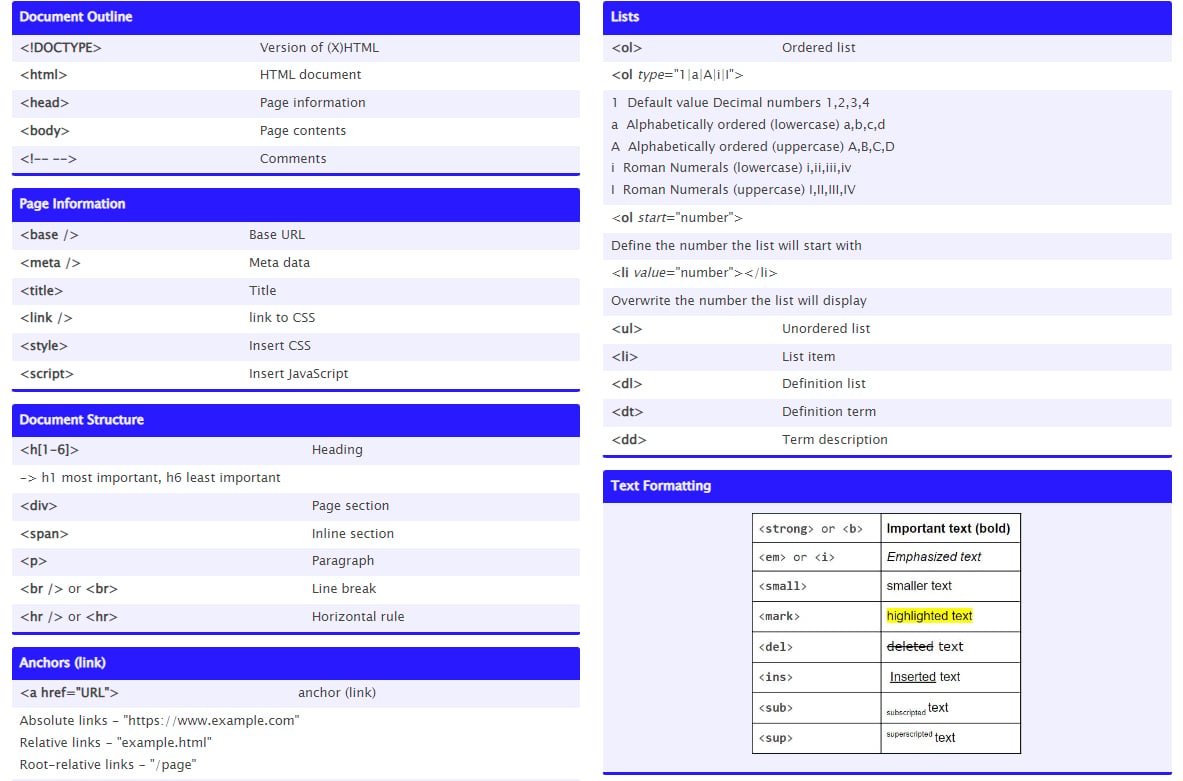Click 'Define the number the list will start with'

[736, 245]
